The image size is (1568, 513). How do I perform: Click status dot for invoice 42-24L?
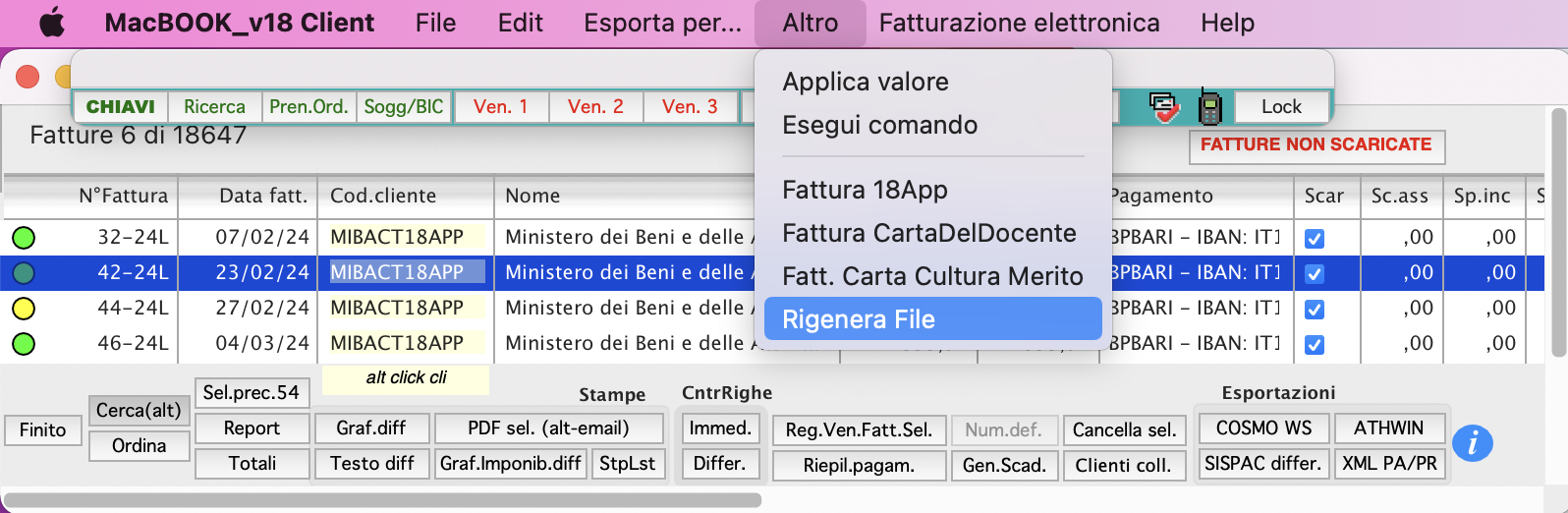(24, 272)
